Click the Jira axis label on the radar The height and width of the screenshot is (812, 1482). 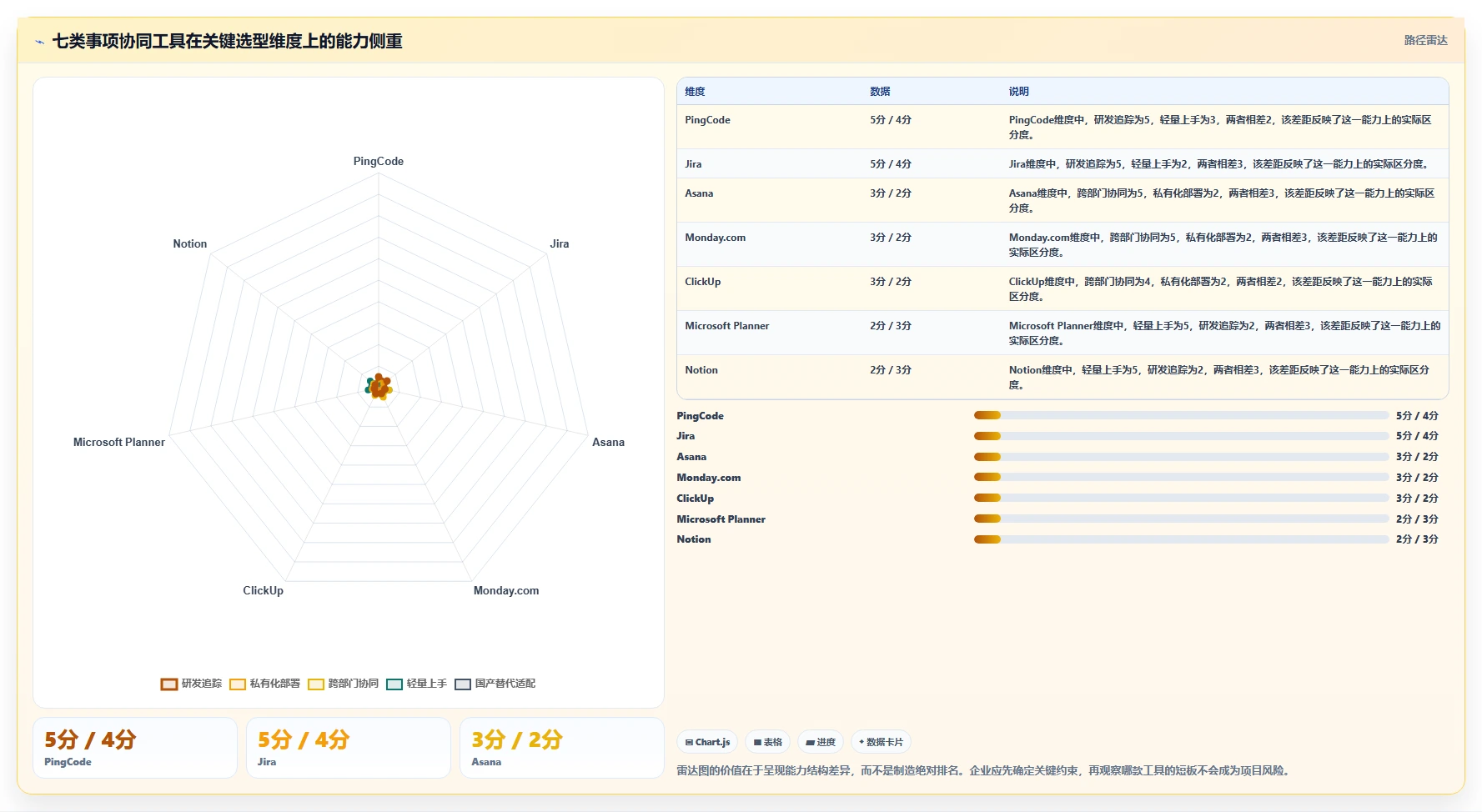tap(560, 243)
